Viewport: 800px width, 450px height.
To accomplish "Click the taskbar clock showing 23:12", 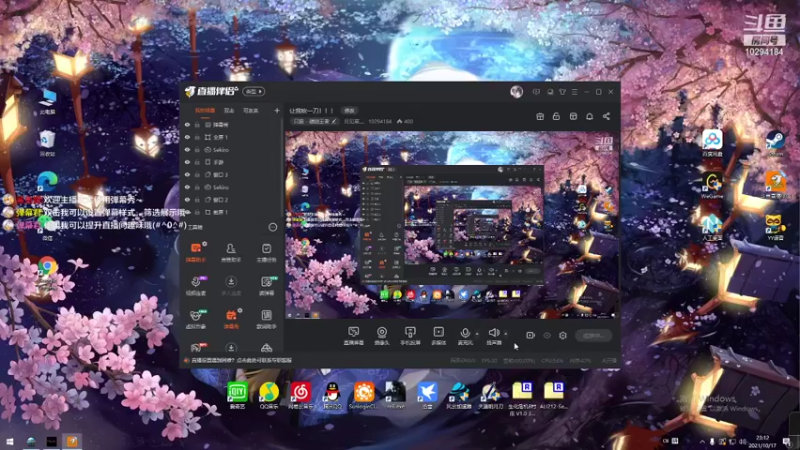I will (x=762, y=441).
